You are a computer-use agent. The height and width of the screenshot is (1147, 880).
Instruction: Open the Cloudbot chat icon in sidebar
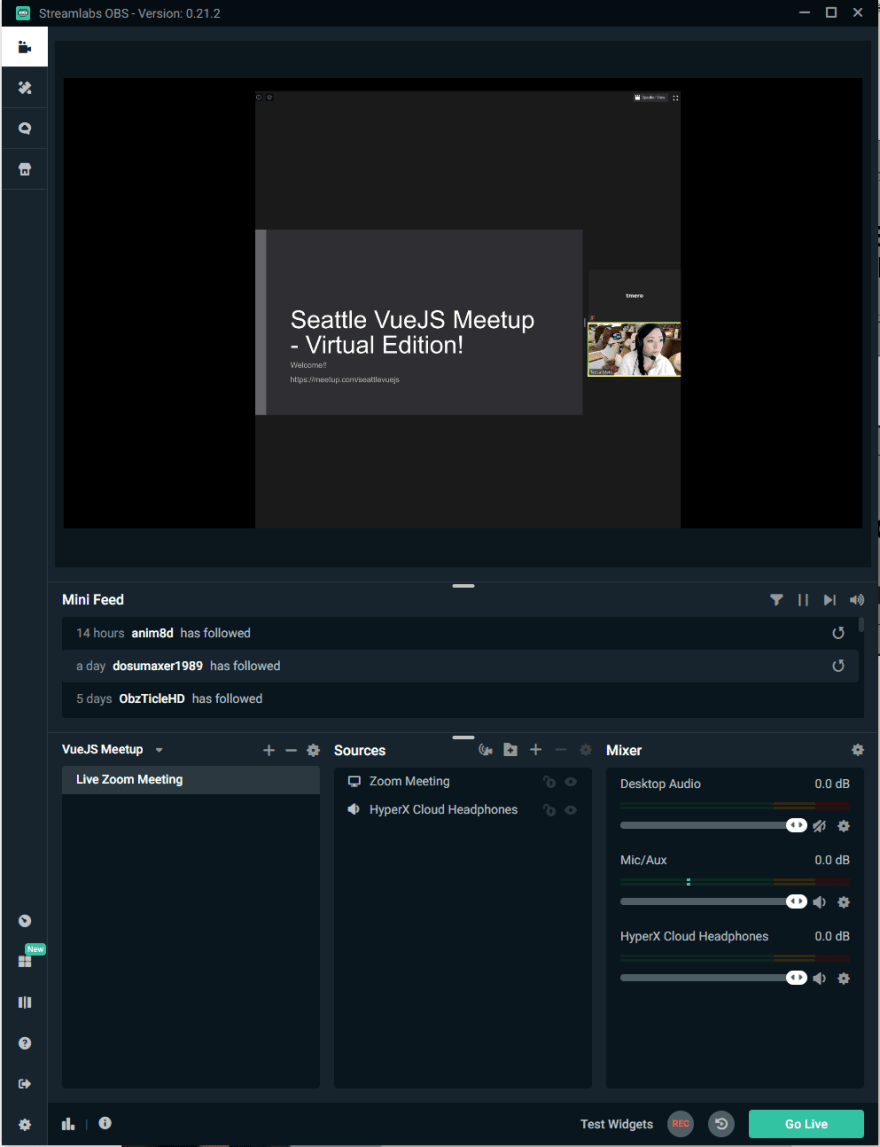coord(25,129)
